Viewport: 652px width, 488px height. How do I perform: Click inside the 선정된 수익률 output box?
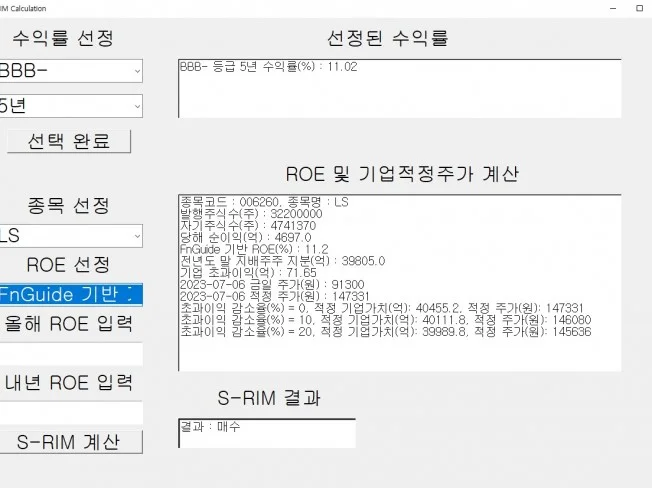[x=399, y=89]
